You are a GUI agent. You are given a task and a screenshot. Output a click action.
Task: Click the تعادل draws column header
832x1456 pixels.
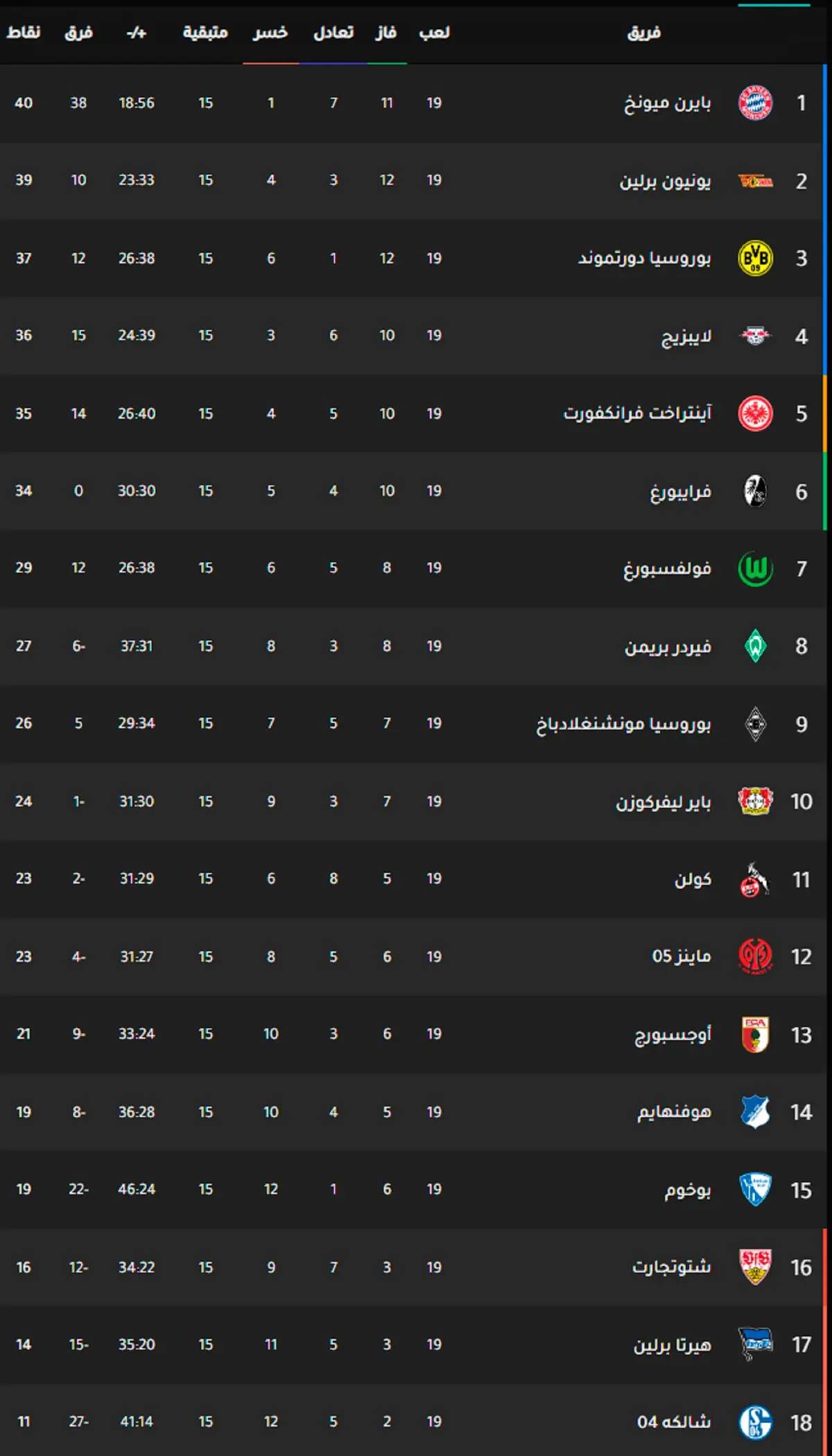tap(333, 32)
